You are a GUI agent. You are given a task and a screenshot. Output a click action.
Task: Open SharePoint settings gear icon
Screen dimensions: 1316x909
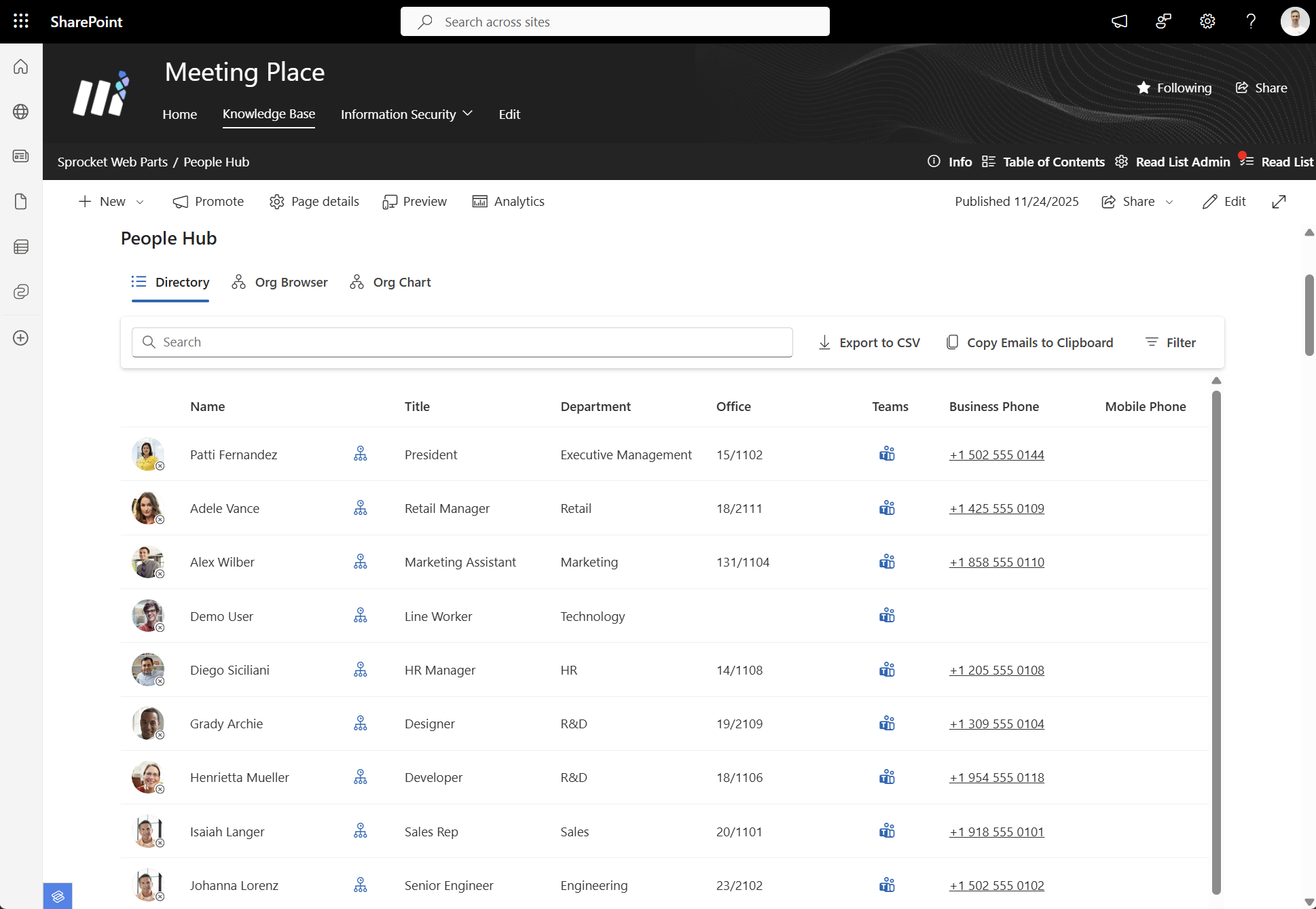(x=1207, y=21)
